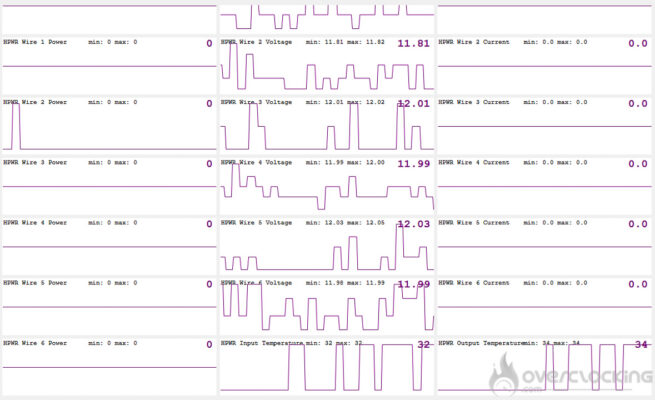Select the "HPWR Wire 3 Voltage" label
Image resolution: width=655 pixels, height=400 pixels.
(256, 102)
